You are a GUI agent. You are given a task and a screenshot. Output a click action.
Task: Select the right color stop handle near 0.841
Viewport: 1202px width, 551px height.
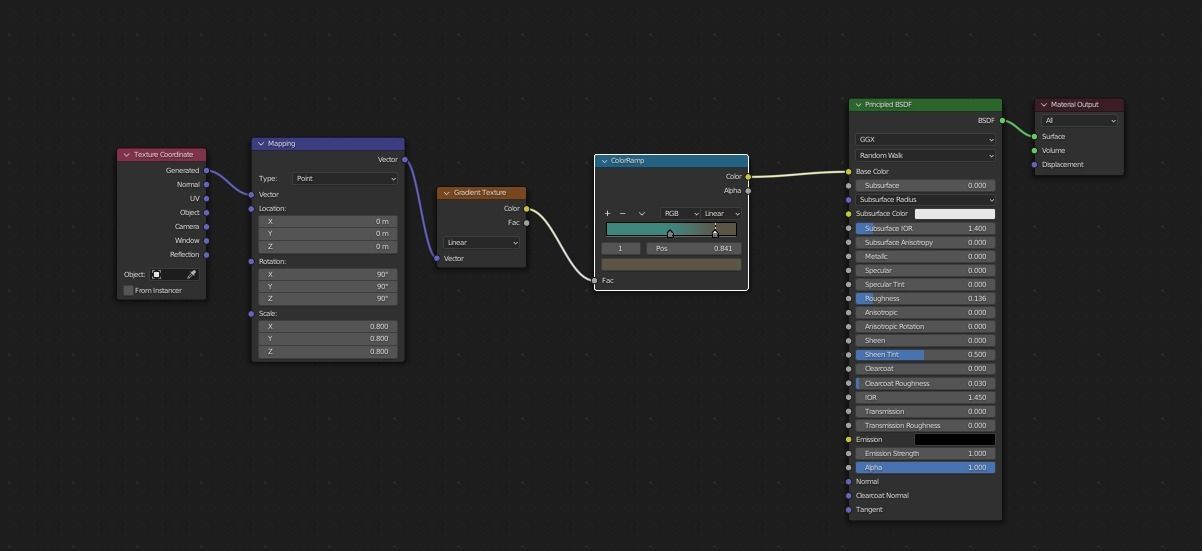715,233
